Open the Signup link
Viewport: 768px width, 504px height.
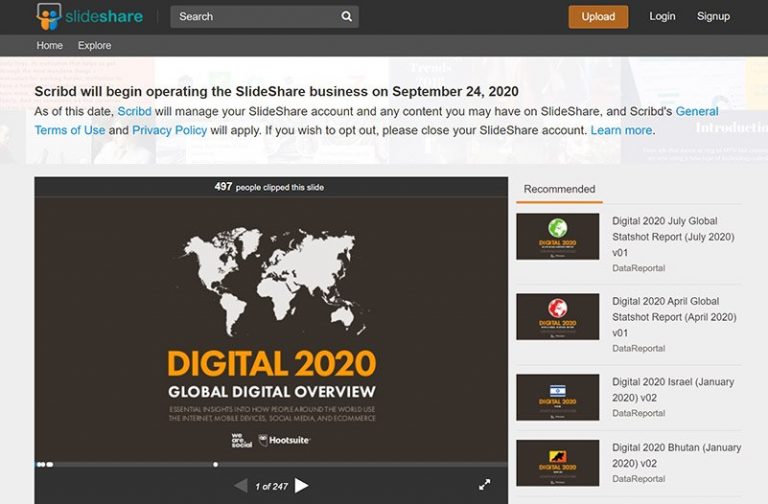click(x=713, y=16)
